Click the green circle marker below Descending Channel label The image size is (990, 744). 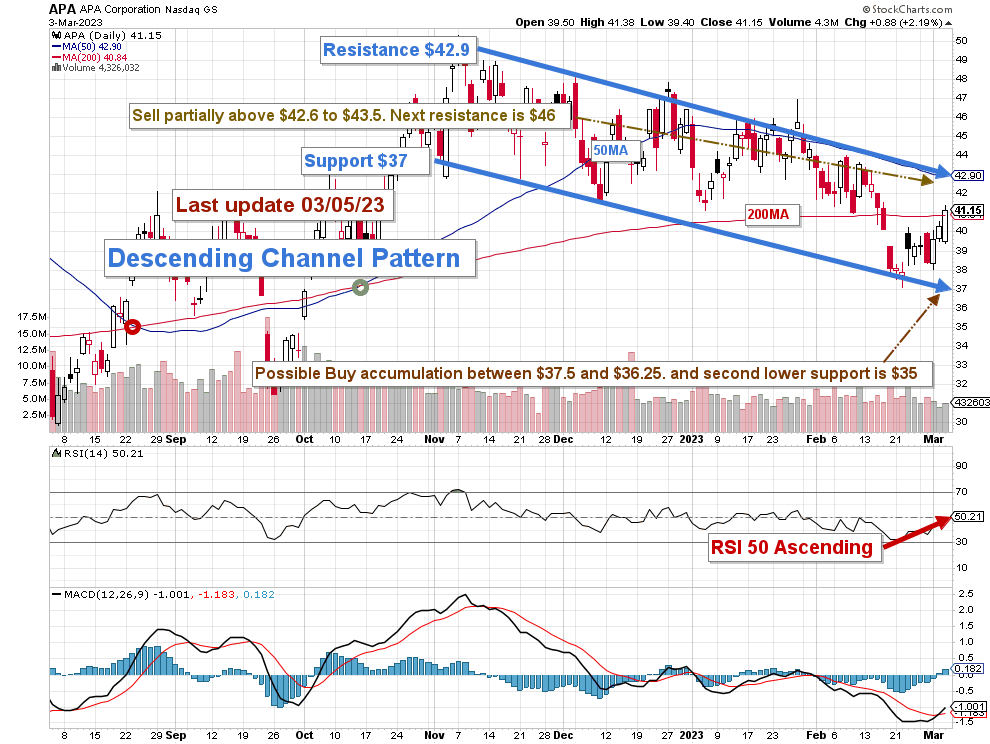tap(361, 287)
